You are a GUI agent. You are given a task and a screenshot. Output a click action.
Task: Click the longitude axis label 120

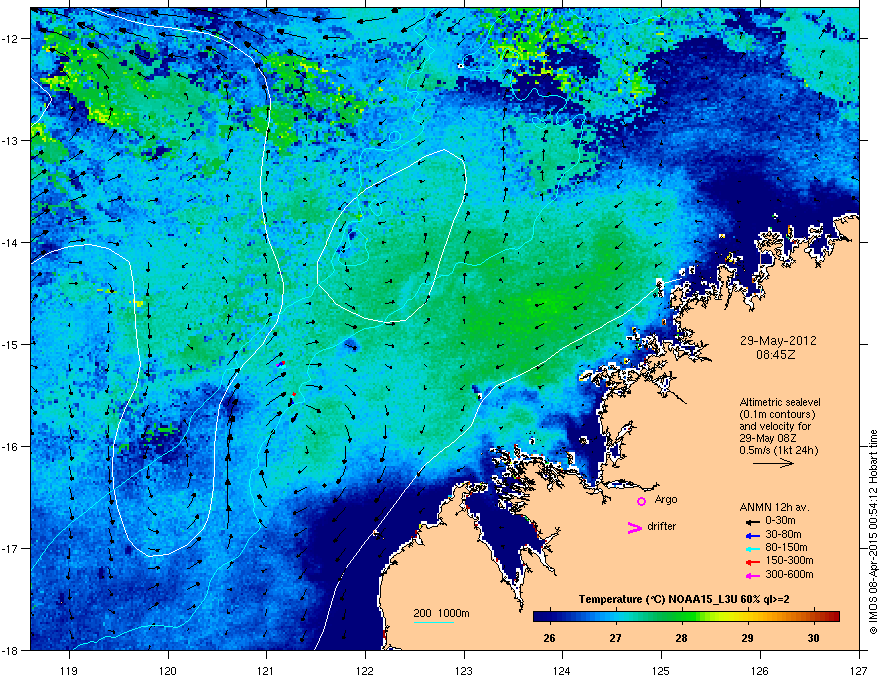click(x=168, y=670)
